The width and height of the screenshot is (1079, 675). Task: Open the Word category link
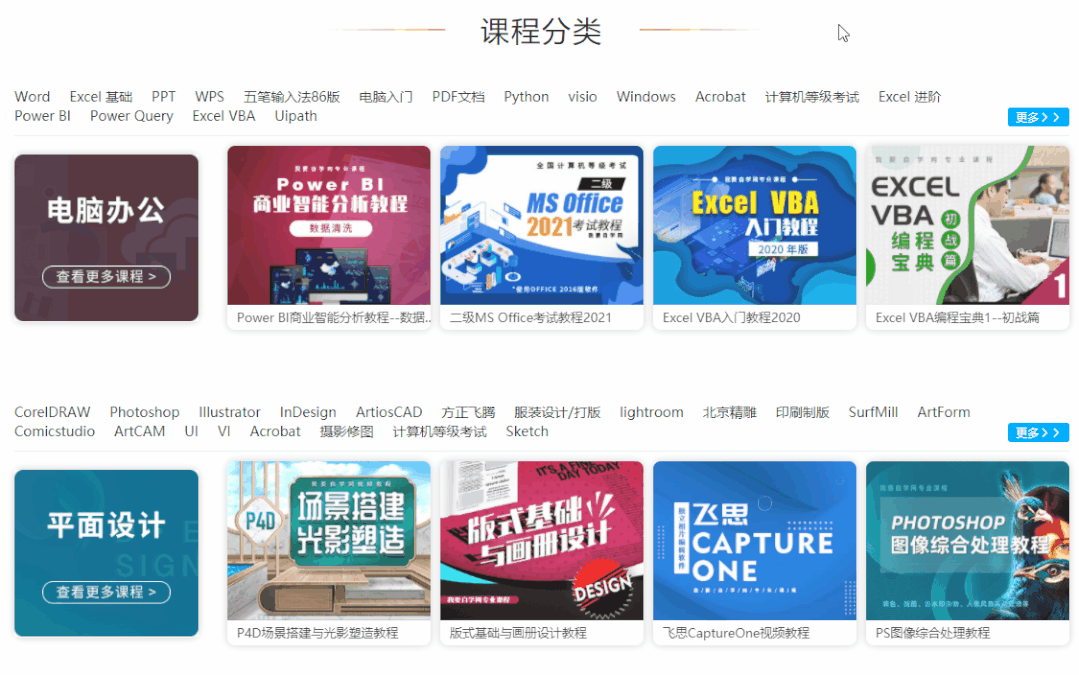tap(32, 97)
